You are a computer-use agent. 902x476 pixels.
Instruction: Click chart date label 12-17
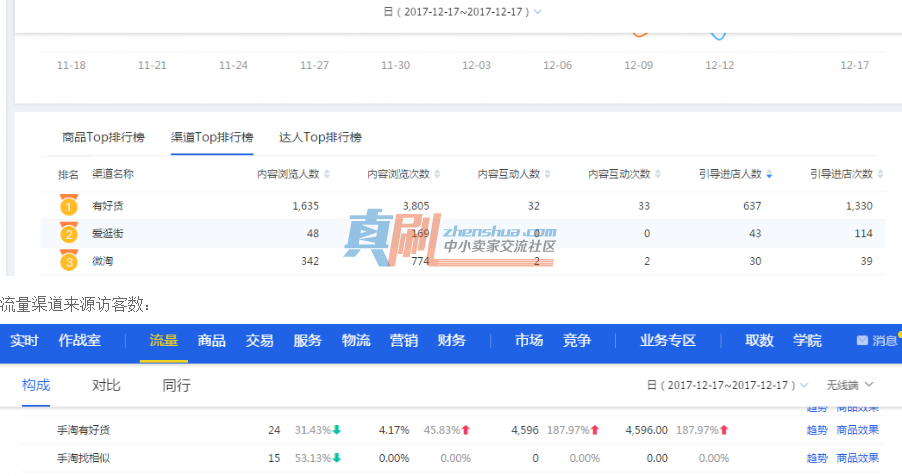[855, 65]
